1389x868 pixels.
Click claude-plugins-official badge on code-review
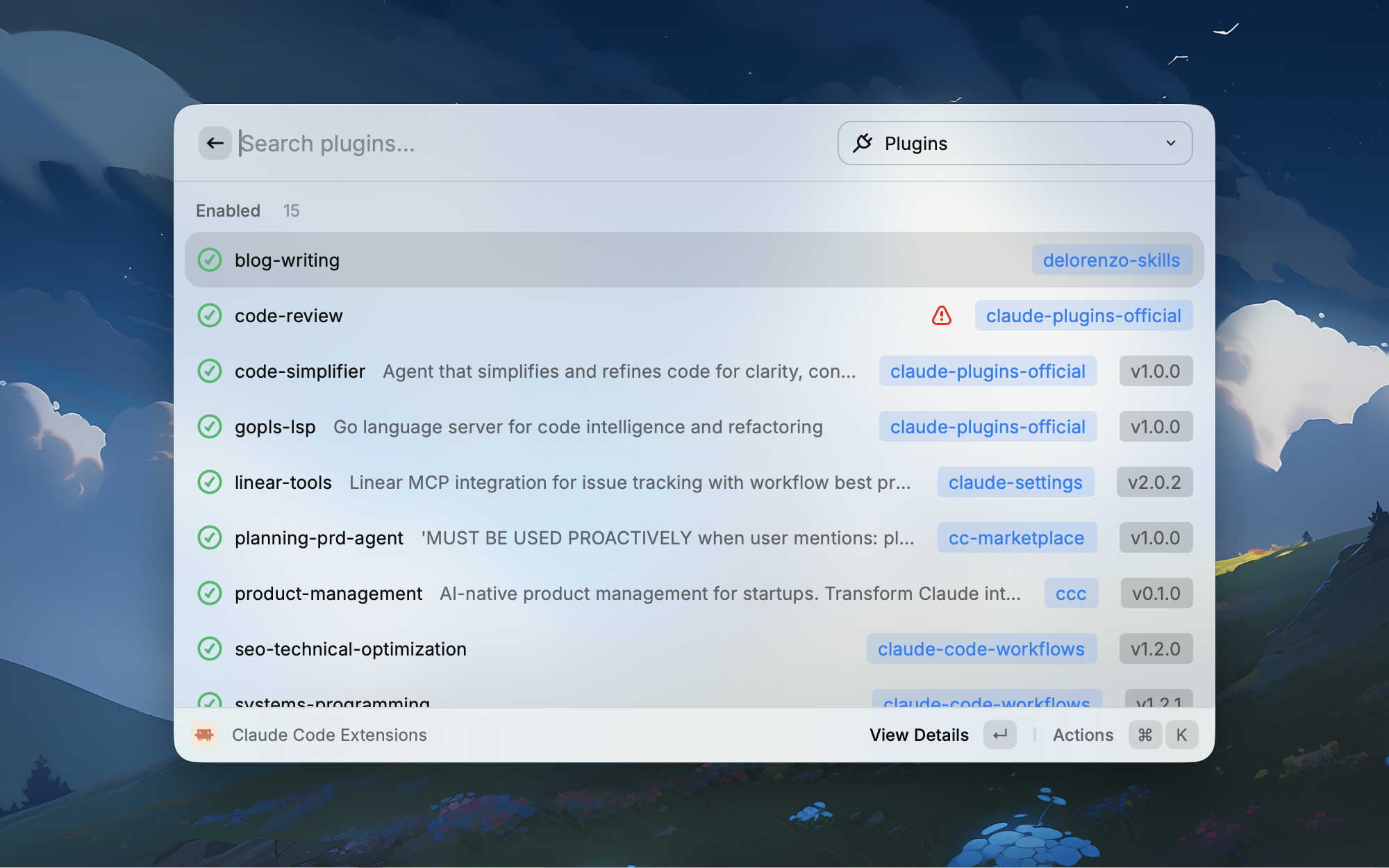(x=1083, y=315)
